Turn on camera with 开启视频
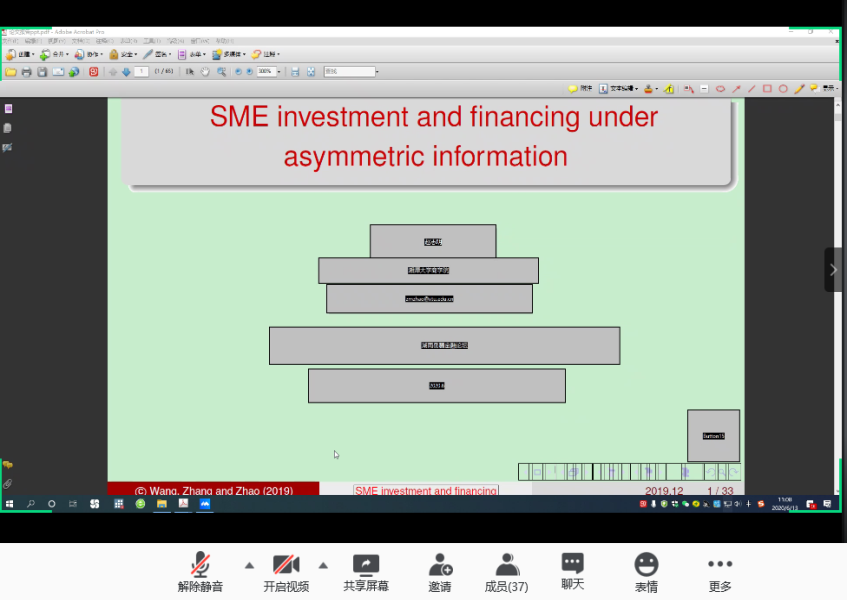Image resolution: width=847 pixels, height=600 pixels. [x=286, y=572]
